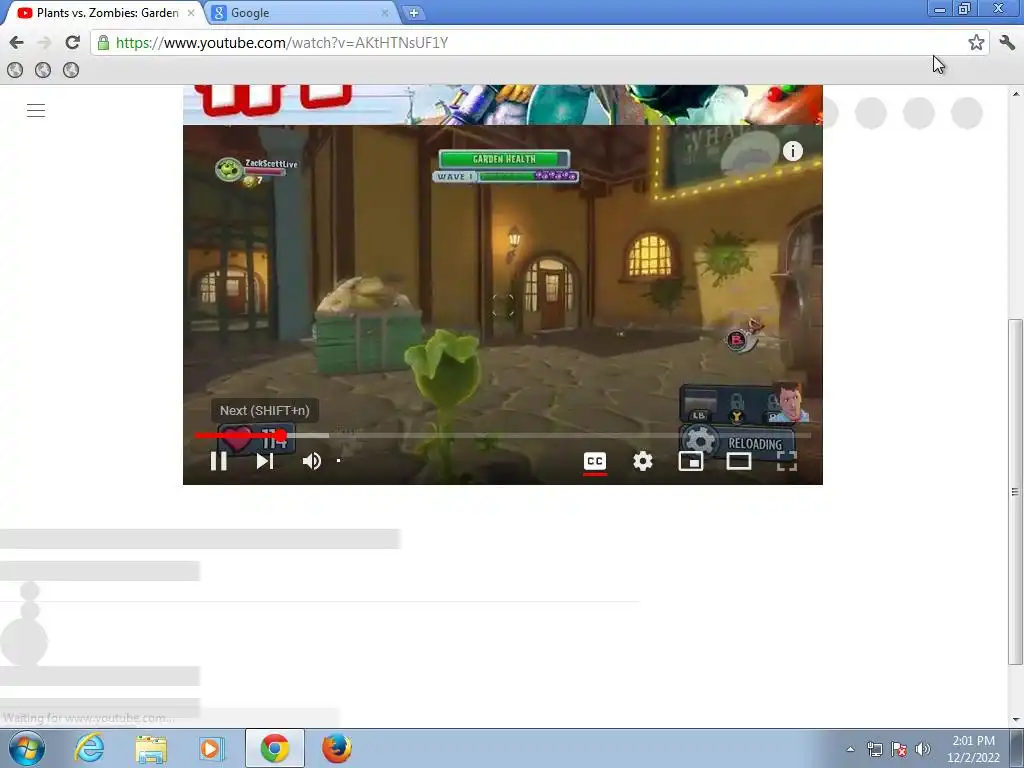Enter full screen mode
Viewport: 1024px width, 768px height.
pyautogui.click(x=787, y=461)
